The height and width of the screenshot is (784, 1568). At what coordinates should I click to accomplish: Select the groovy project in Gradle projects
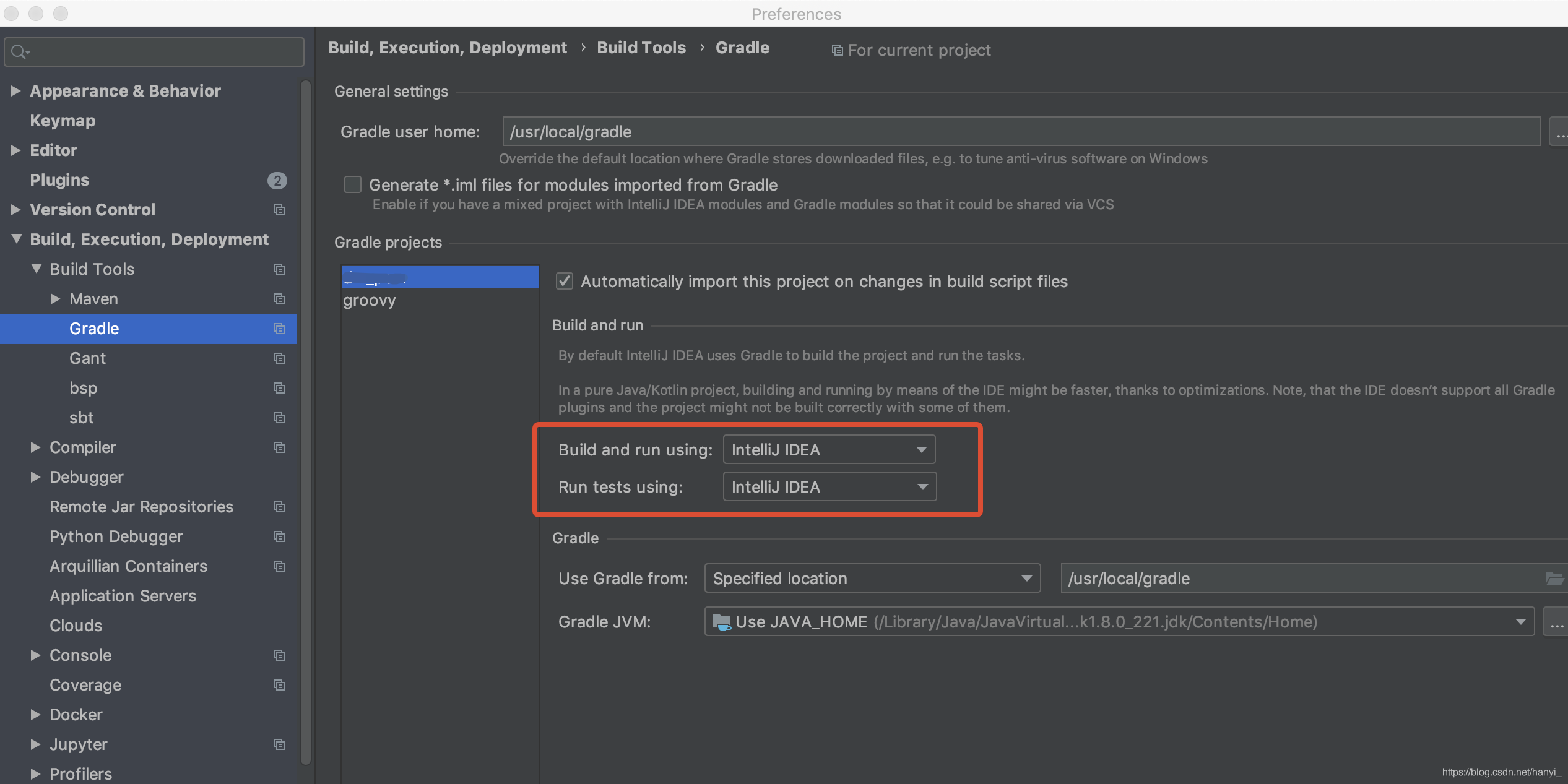(x=370, y=301)
